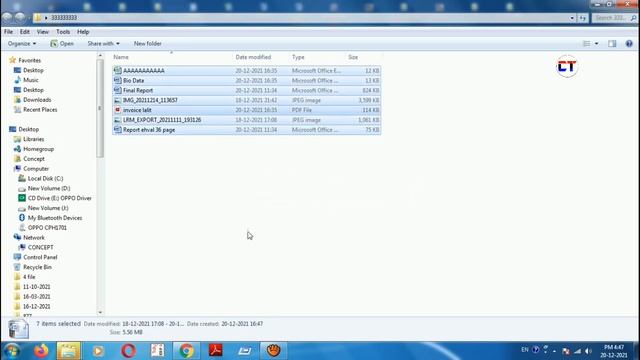Click the address bar refresh button
The width and height of the screenshot is (640, 360).
(582, 18)
